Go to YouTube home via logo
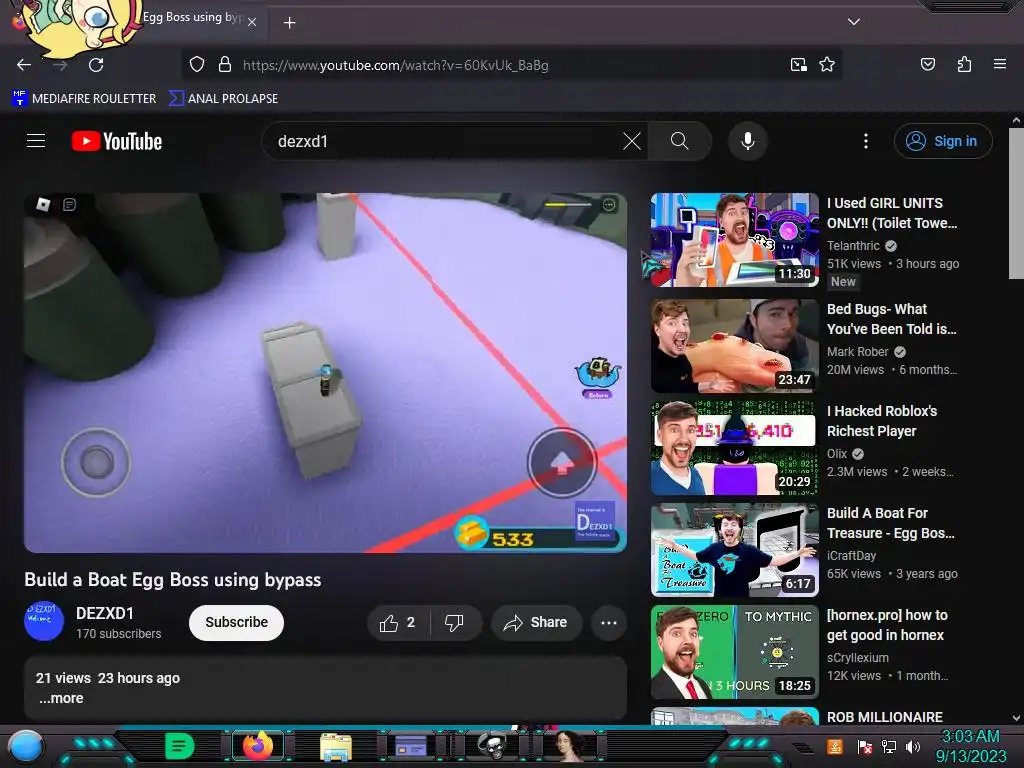Viewport: 1024px width, 768px height. 117,141
